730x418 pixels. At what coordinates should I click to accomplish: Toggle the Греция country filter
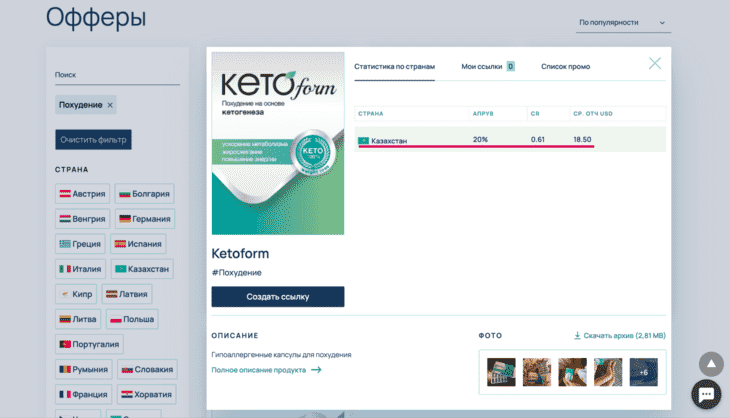(80, 244)
